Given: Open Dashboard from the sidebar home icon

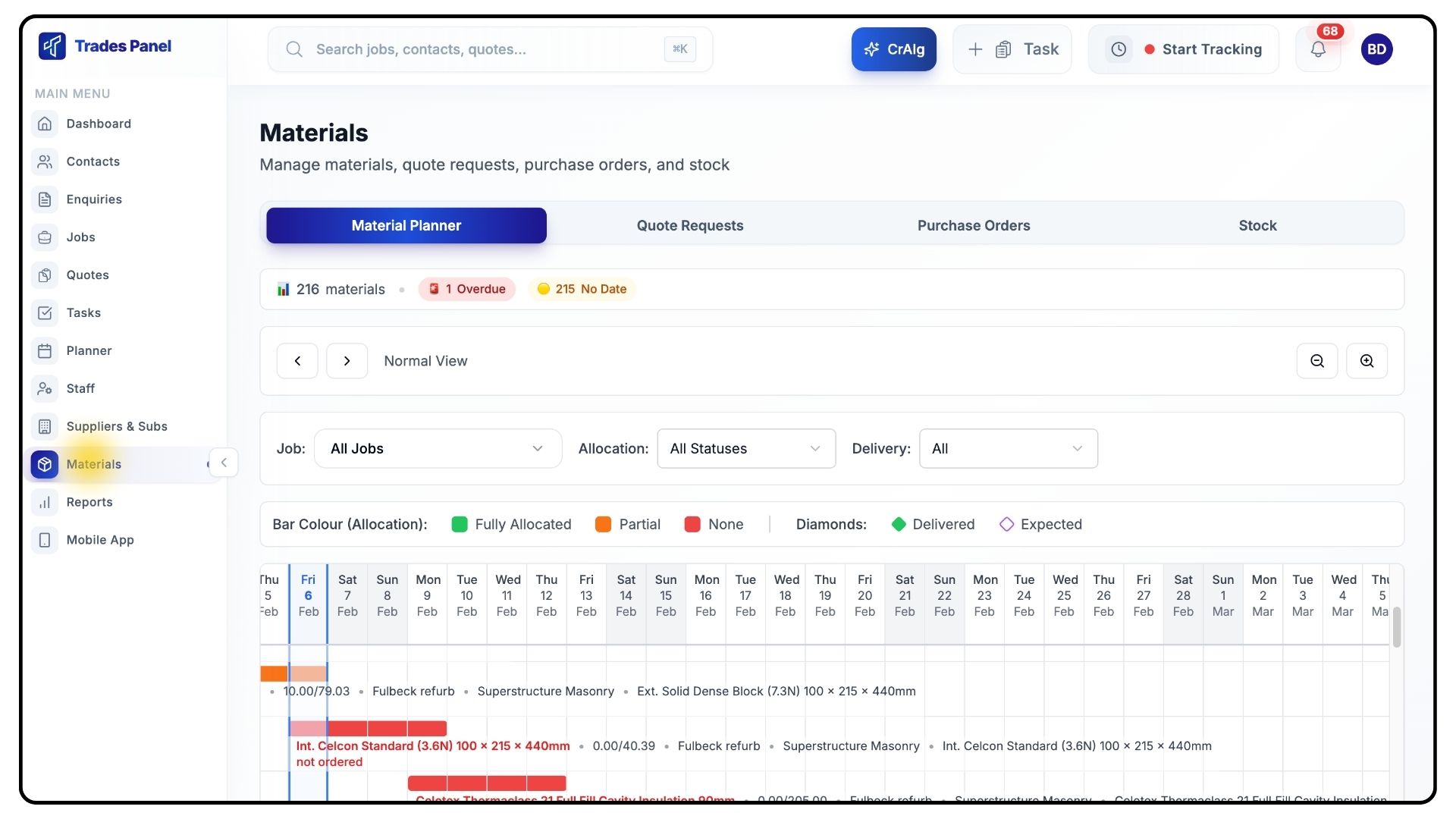Looking at the screenshot, I should click(45, 124).
